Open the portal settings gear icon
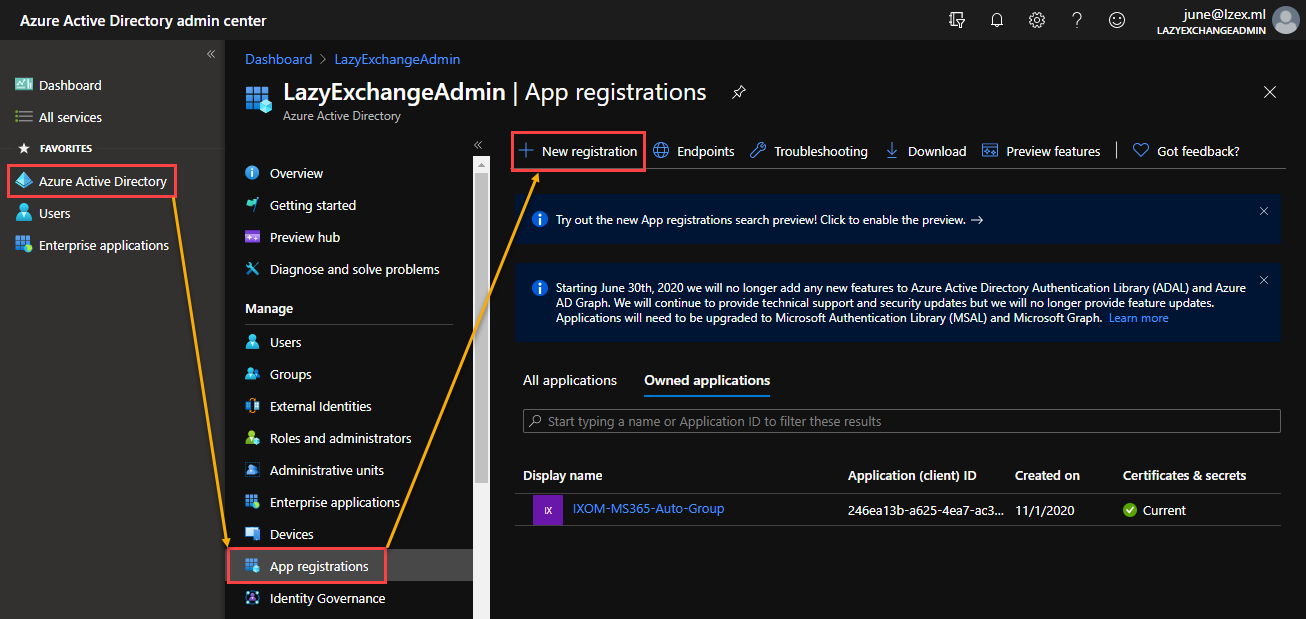Screen dimensions: 1306x619 pyautogui.click(x=1037, y=20)
